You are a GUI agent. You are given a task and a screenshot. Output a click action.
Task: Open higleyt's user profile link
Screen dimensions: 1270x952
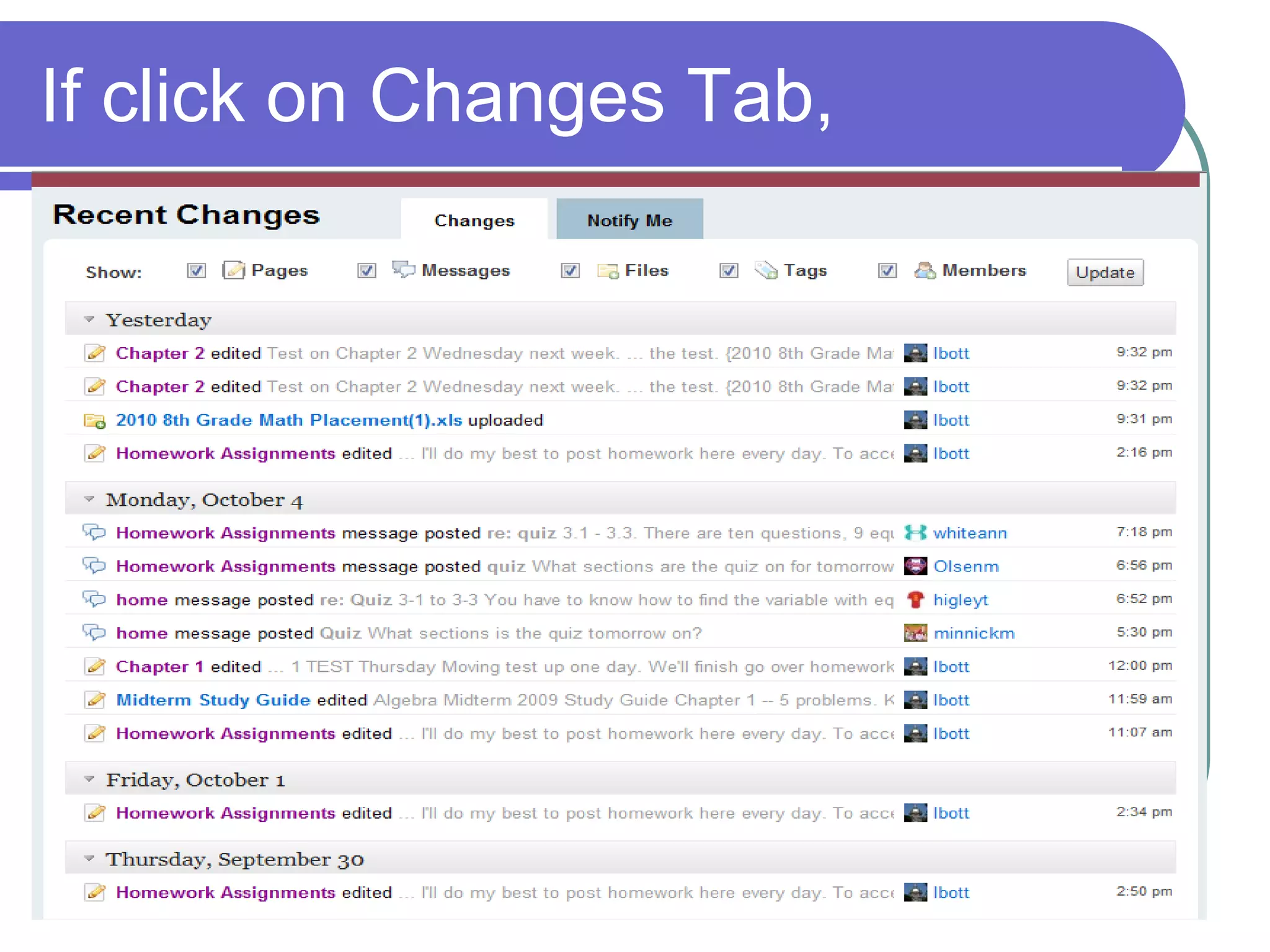coord(961,601)
